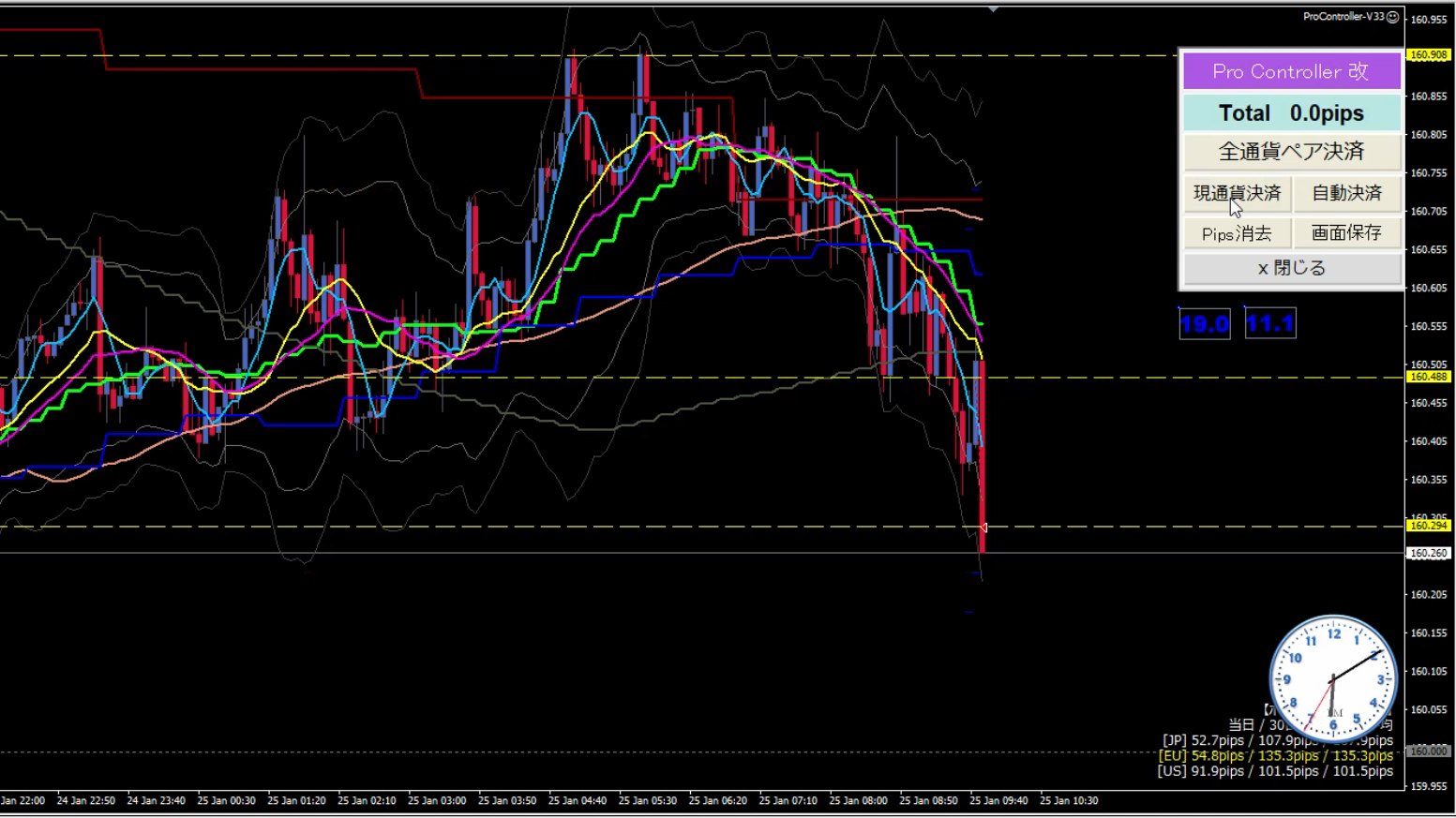Click the Total 0.0pips display

pyautogui.click(x=1291, y=113)
